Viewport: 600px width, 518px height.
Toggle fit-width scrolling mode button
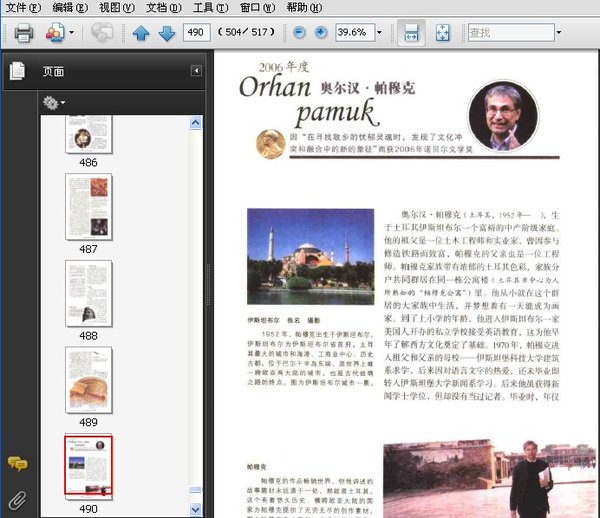(x=410, y=33)
